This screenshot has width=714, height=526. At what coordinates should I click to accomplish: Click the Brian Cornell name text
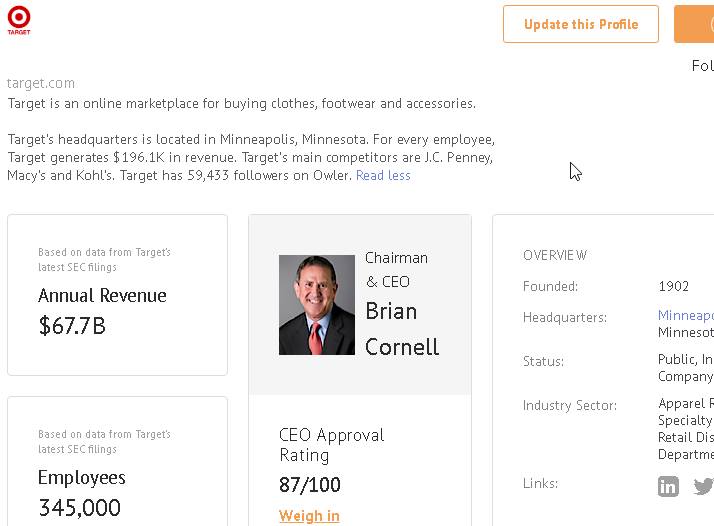[x=402, y=329]
